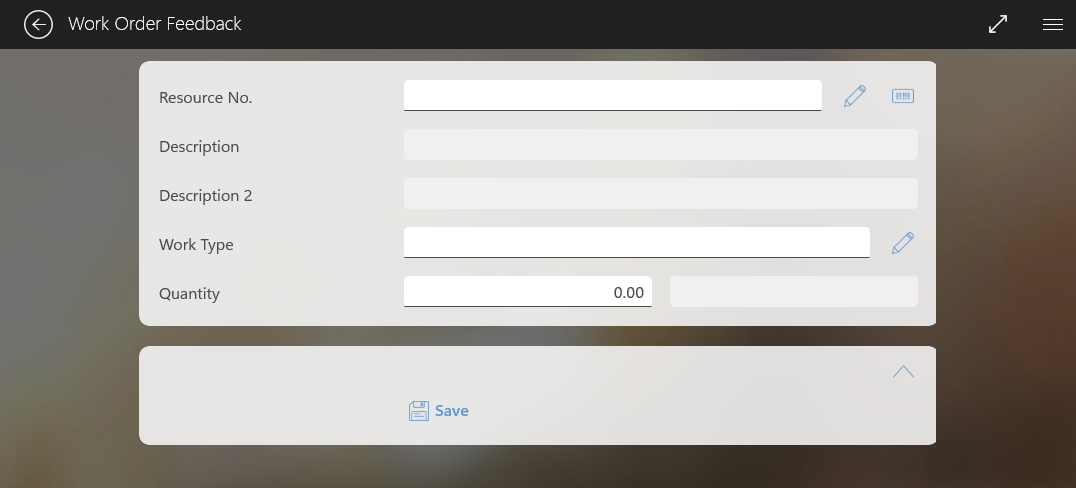Click the pencil icon beside Work Type
The image size is (1076, 488).
903,243
